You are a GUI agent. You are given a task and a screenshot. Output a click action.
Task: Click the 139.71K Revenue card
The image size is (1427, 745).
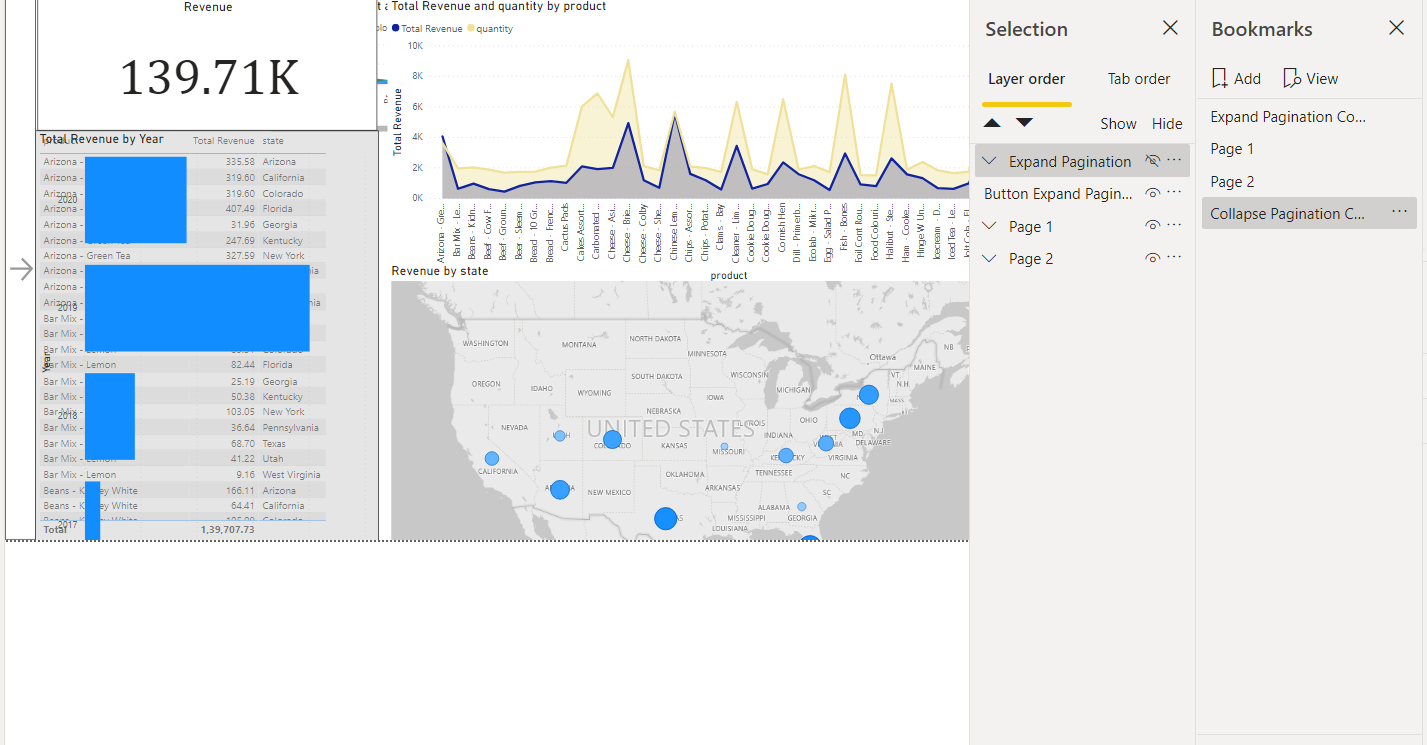point(208,65)
